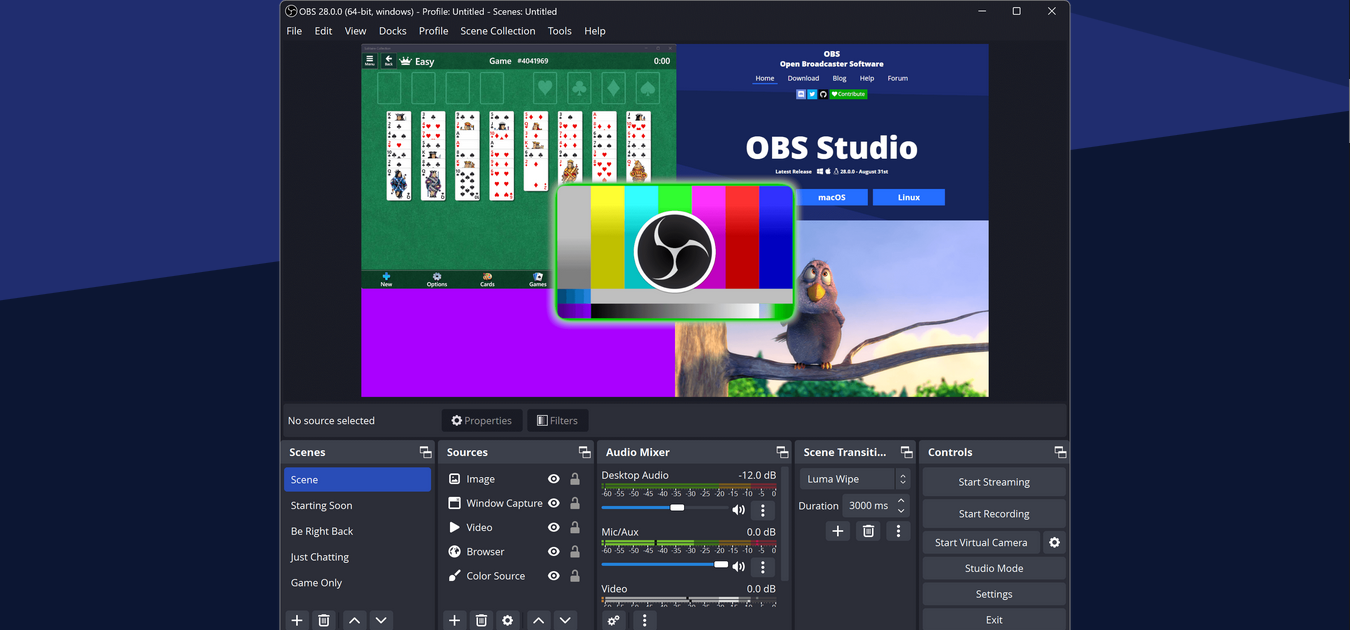Add a new source with the plus button
The height and width of the screenshot is (630, 1350).
click(x=455, y=620)
